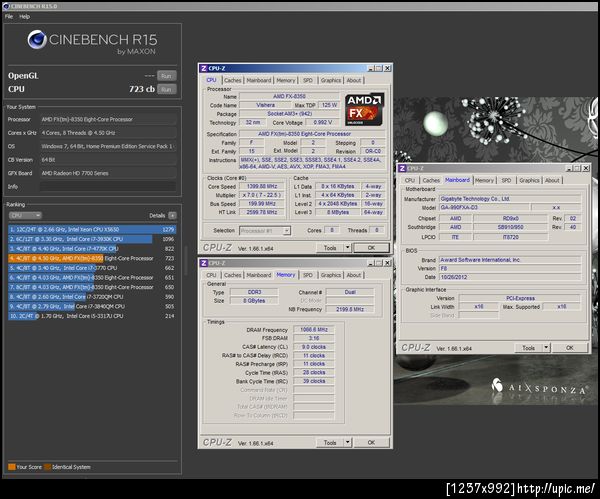
Task: Click Tools button in the Memory tab window
Action: 330,442
